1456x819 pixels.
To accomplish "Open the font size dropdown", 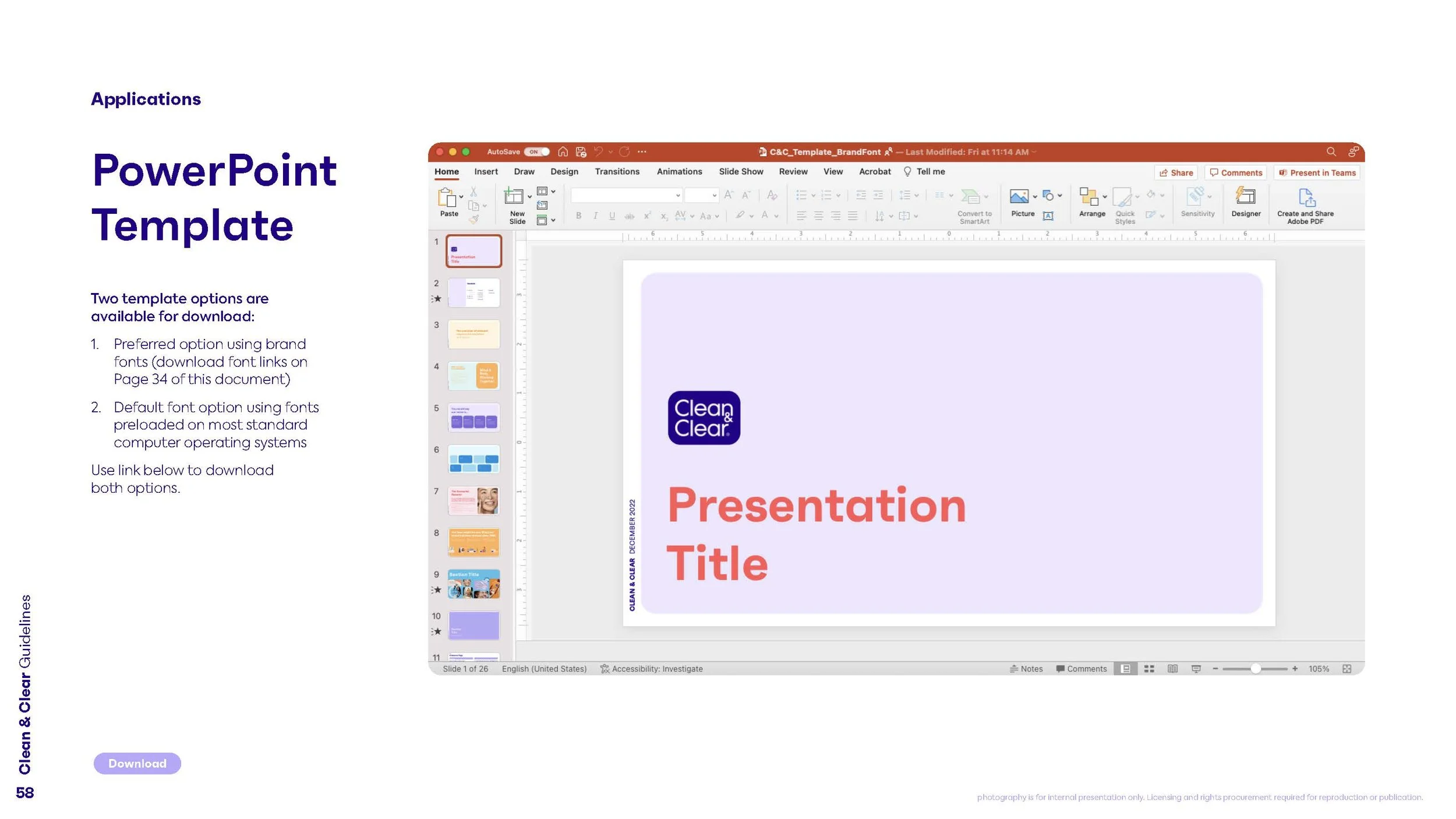I will (714, 195).
